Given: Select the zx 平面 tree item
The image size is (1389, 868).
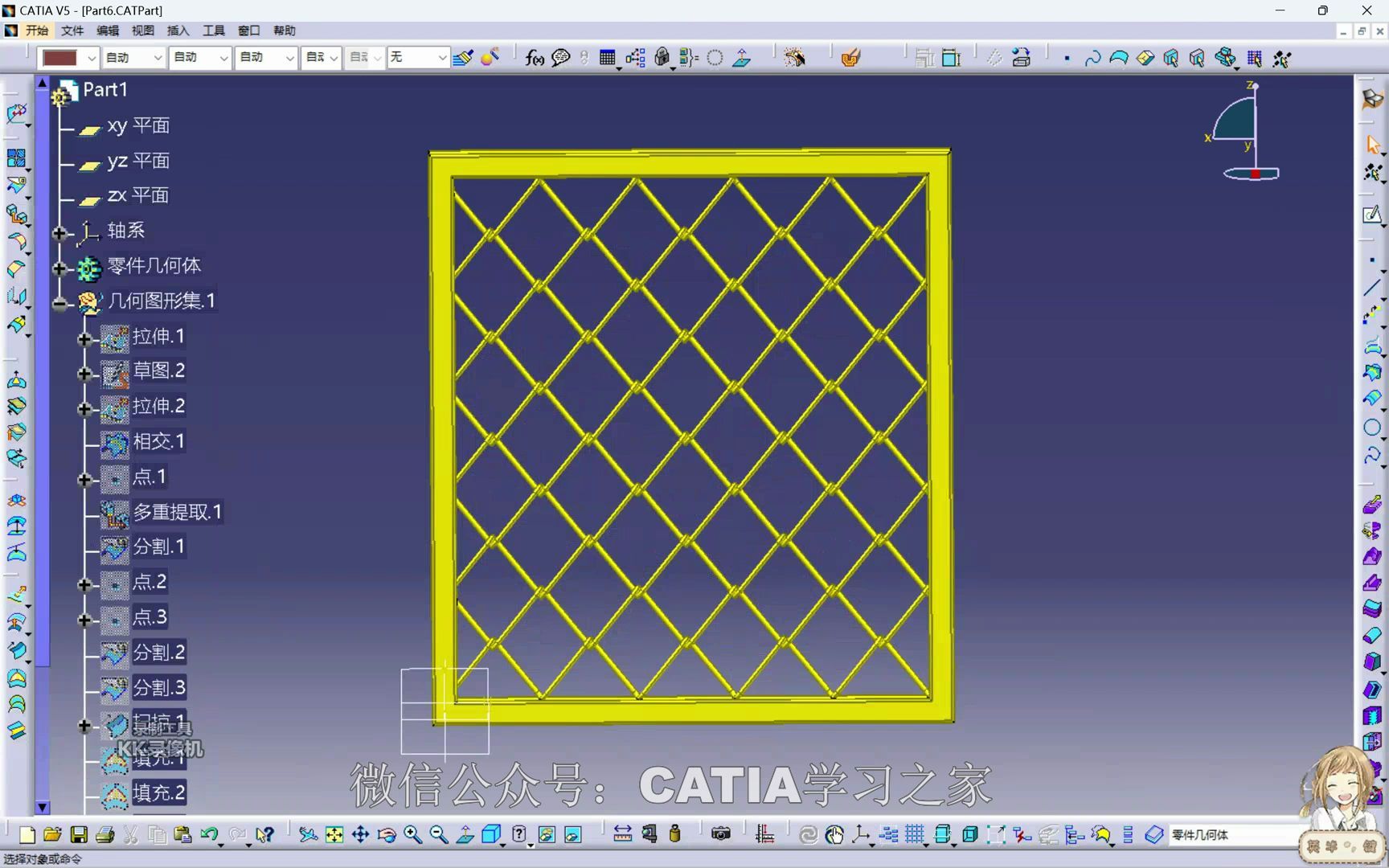Looking at the screenshot, I should [138, 195].
